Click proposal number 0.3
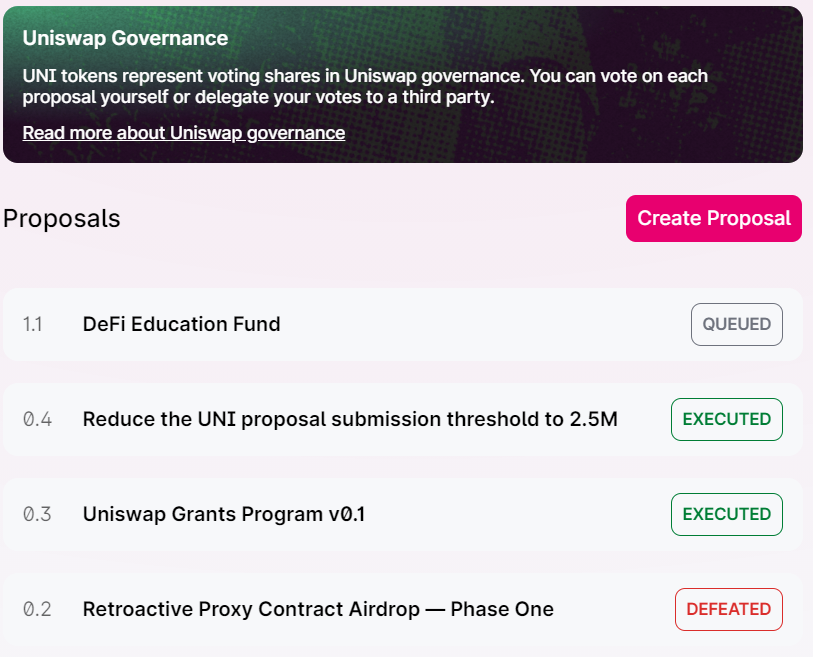This screenshot has width=813, height=657. pos(37,514)
